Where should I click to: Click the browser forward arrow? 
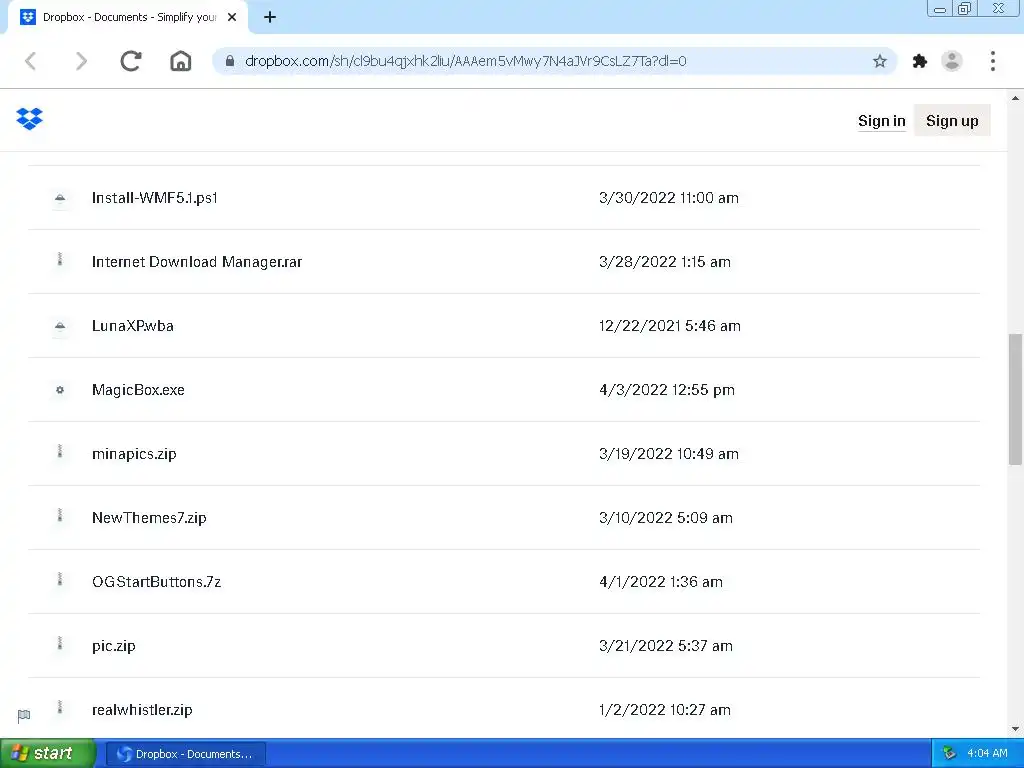tap(81, 61)
